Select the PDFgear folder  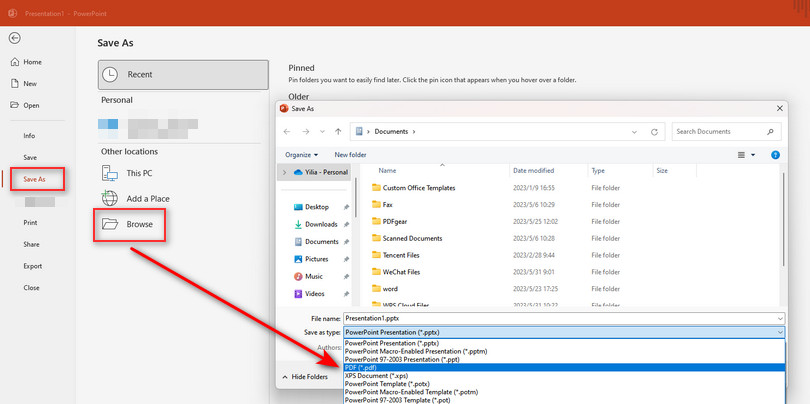tap(390, 222)
